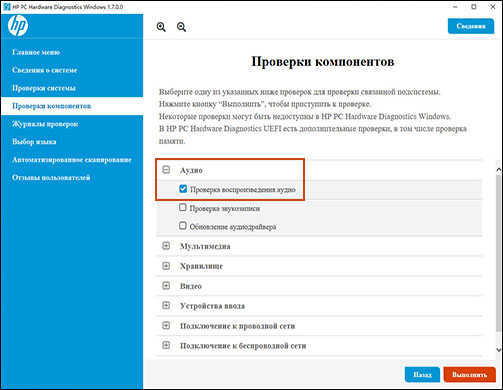Open Сведения о системе
This screenshot has height=390, width=503.
45,70
